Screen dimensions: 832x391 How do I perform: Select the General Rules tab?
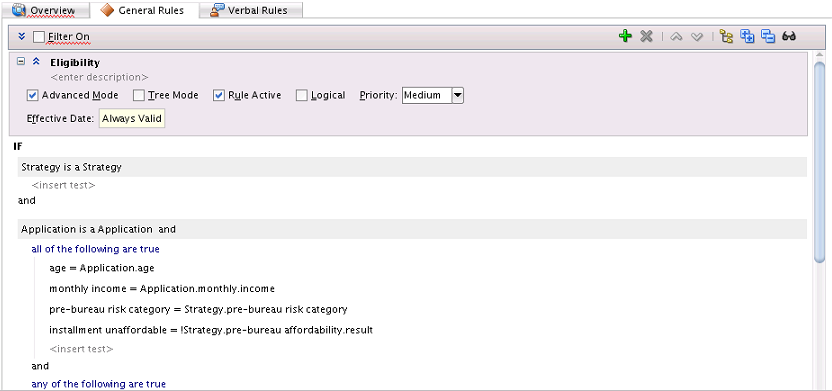click(x=143, y=10)
